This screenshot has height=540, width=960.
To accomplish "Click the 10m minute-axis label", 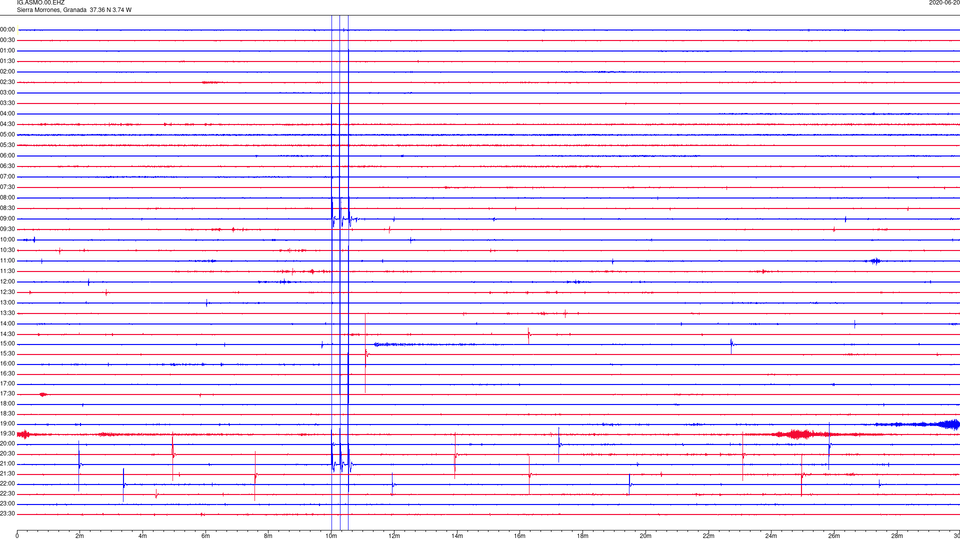I will click(331, 536).
